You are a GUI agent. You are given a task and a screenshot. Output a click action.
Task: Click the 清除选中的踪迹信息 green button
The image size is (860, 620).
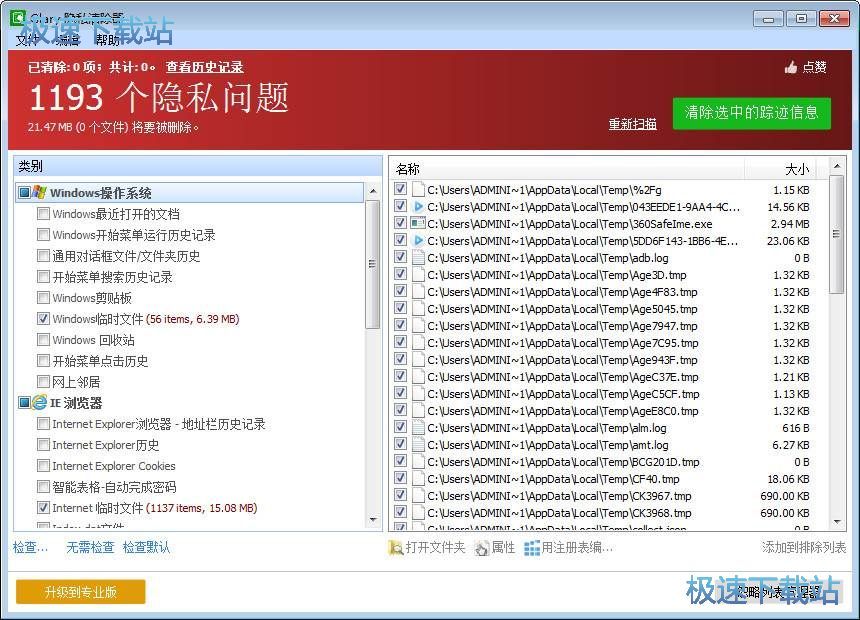coord(751,113)
